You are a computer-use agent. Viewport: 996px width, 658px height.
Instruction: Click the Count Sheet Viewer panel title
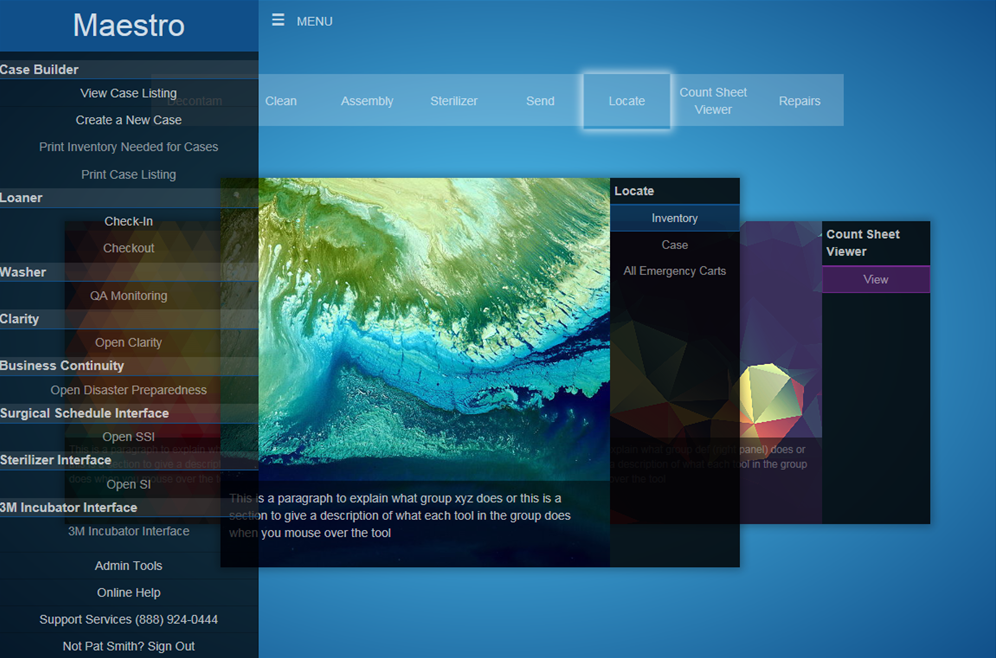863,243
